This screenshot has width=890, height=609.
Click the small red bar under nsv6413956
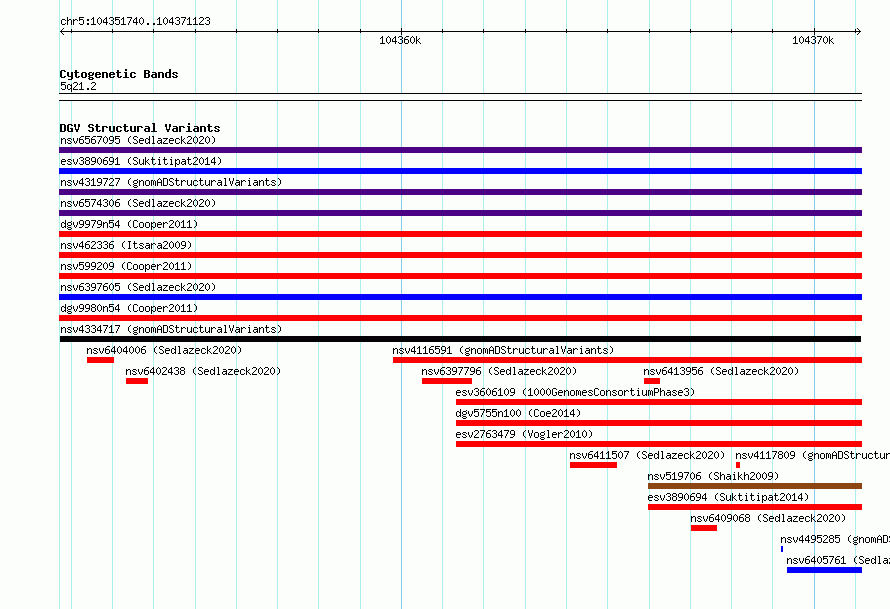[652, 381]
